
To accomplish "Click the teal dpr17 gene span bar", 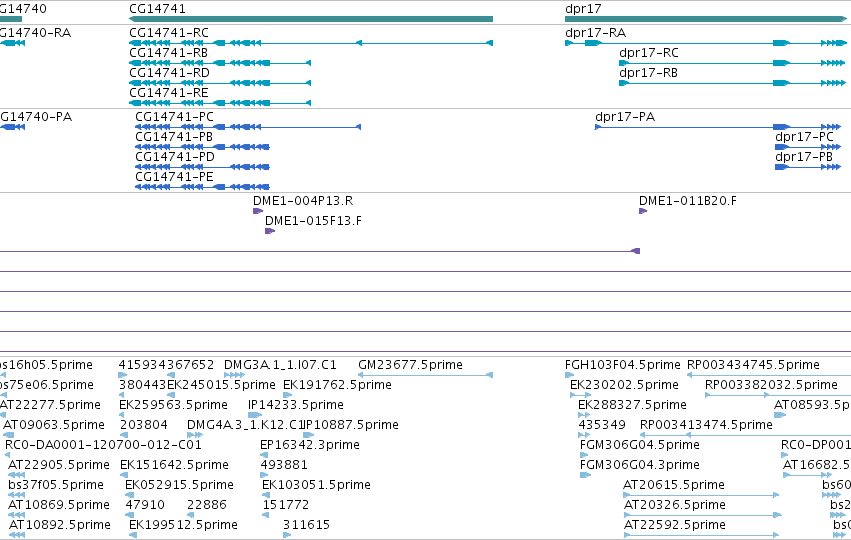I will click(x=706, y=19).
